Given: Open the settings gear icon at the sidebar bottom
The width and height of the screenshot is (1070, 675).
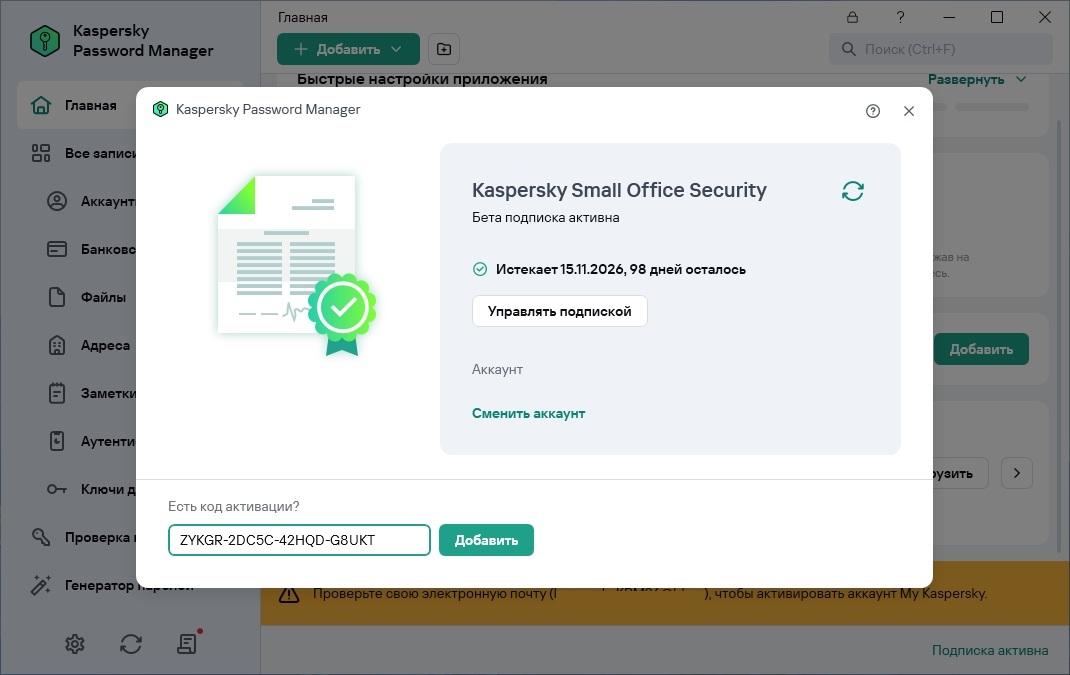Looking at the screenshot, I should pos(74,644).
